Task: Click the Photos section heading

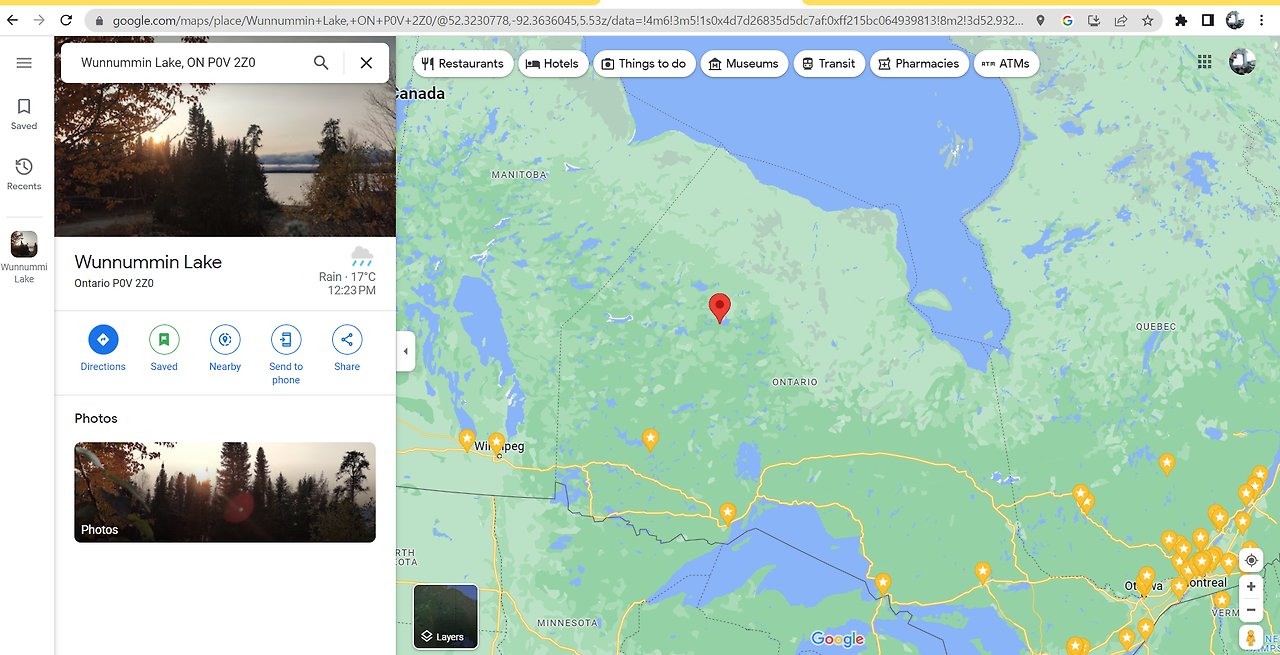Action: (96, 418)
